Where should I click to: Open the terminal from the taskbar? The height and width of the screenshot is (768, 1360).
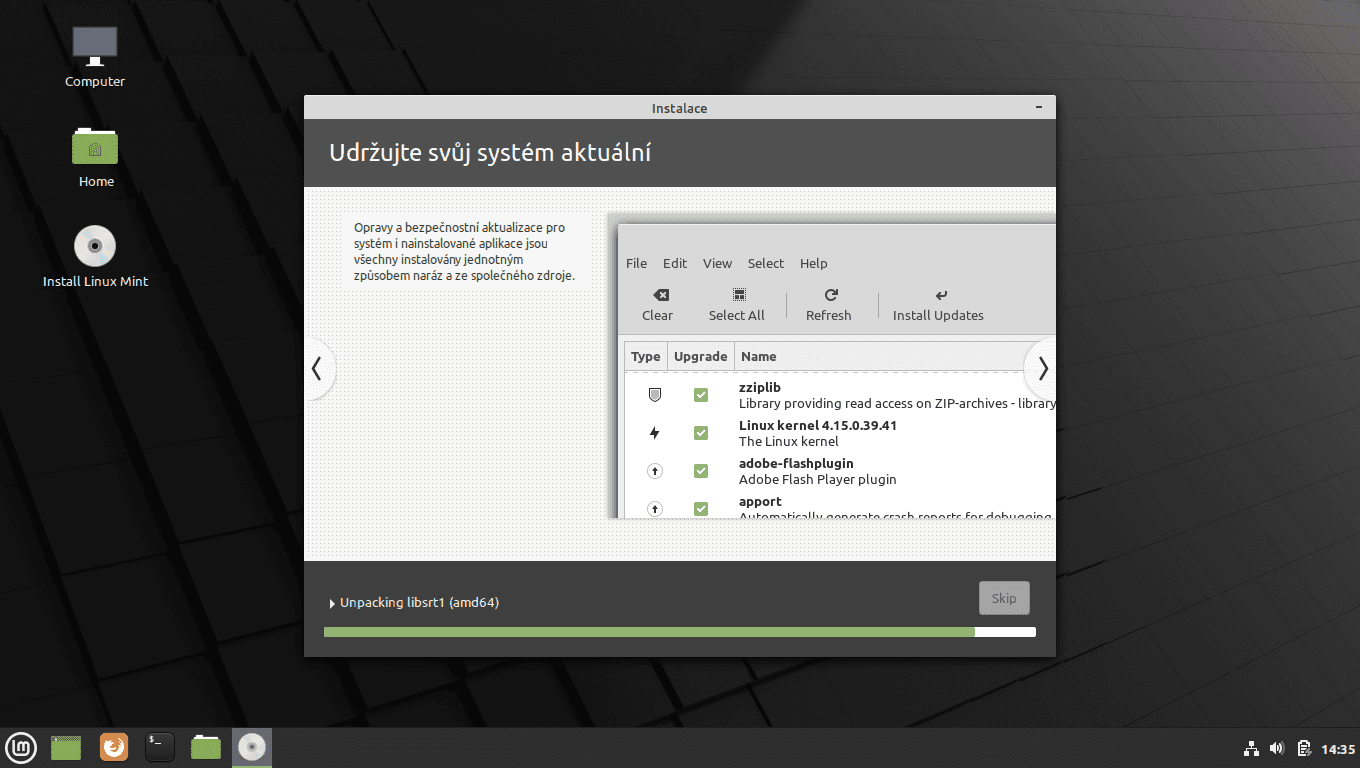click(159, 747)
